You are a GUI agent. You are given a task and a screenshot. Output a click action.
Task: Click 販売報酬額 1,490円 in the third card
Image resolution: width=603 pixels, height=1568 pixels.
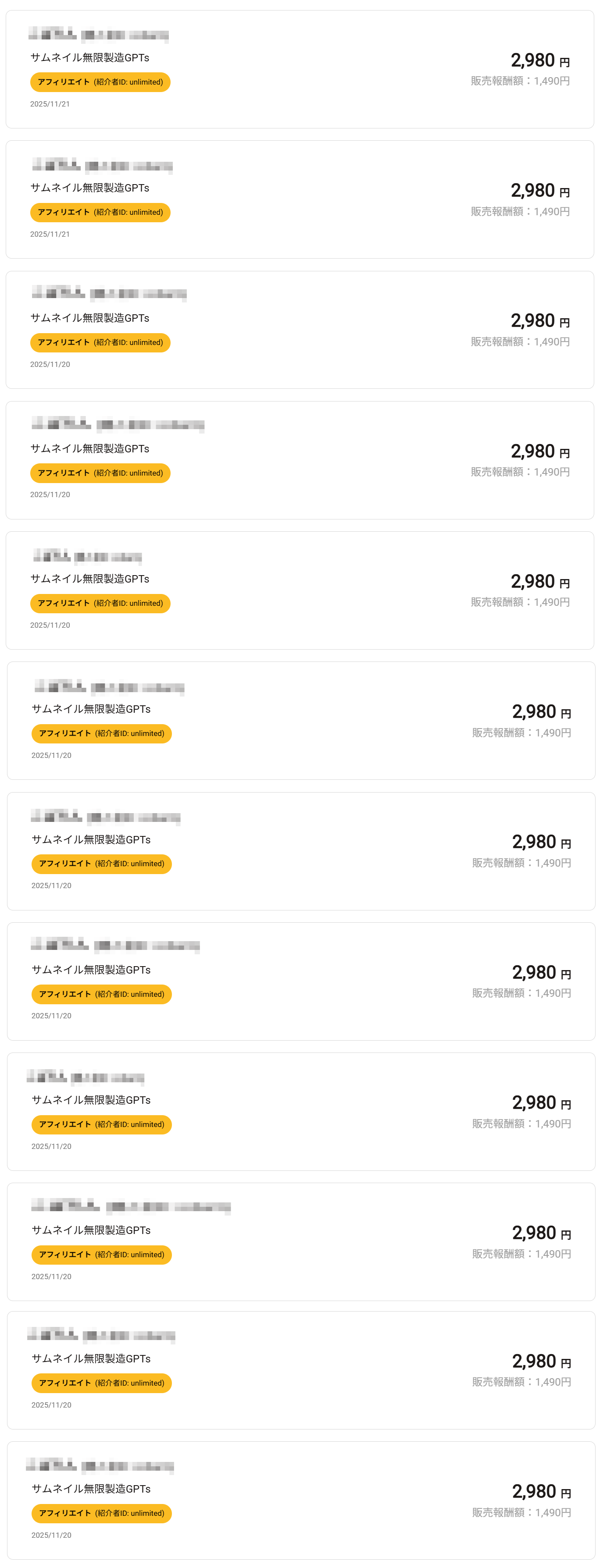[x=520, y=342]
